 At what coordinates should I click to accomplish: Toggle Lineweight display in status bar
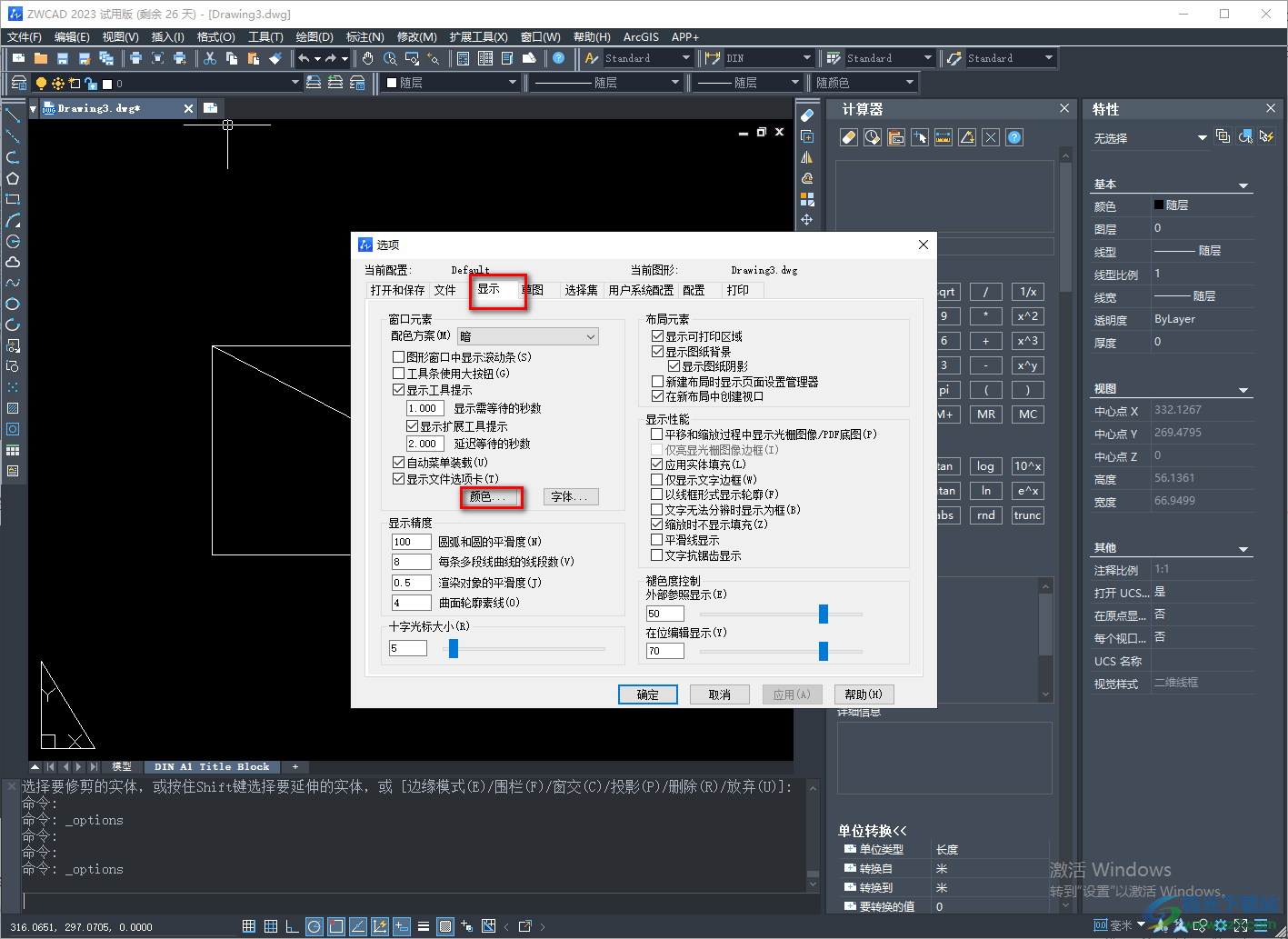pos(424,926)
